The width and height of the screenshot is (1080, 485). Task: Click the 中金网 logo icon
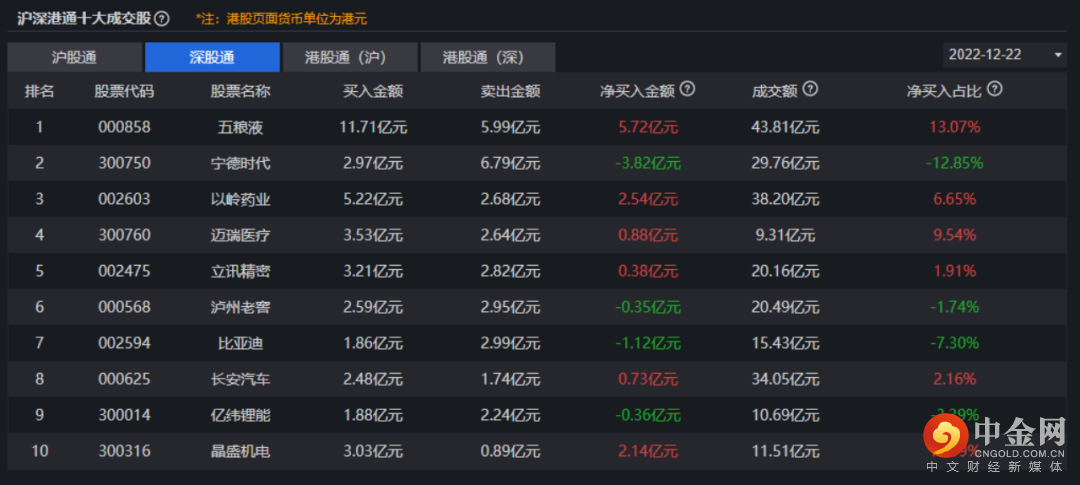[x=944, y=436]
